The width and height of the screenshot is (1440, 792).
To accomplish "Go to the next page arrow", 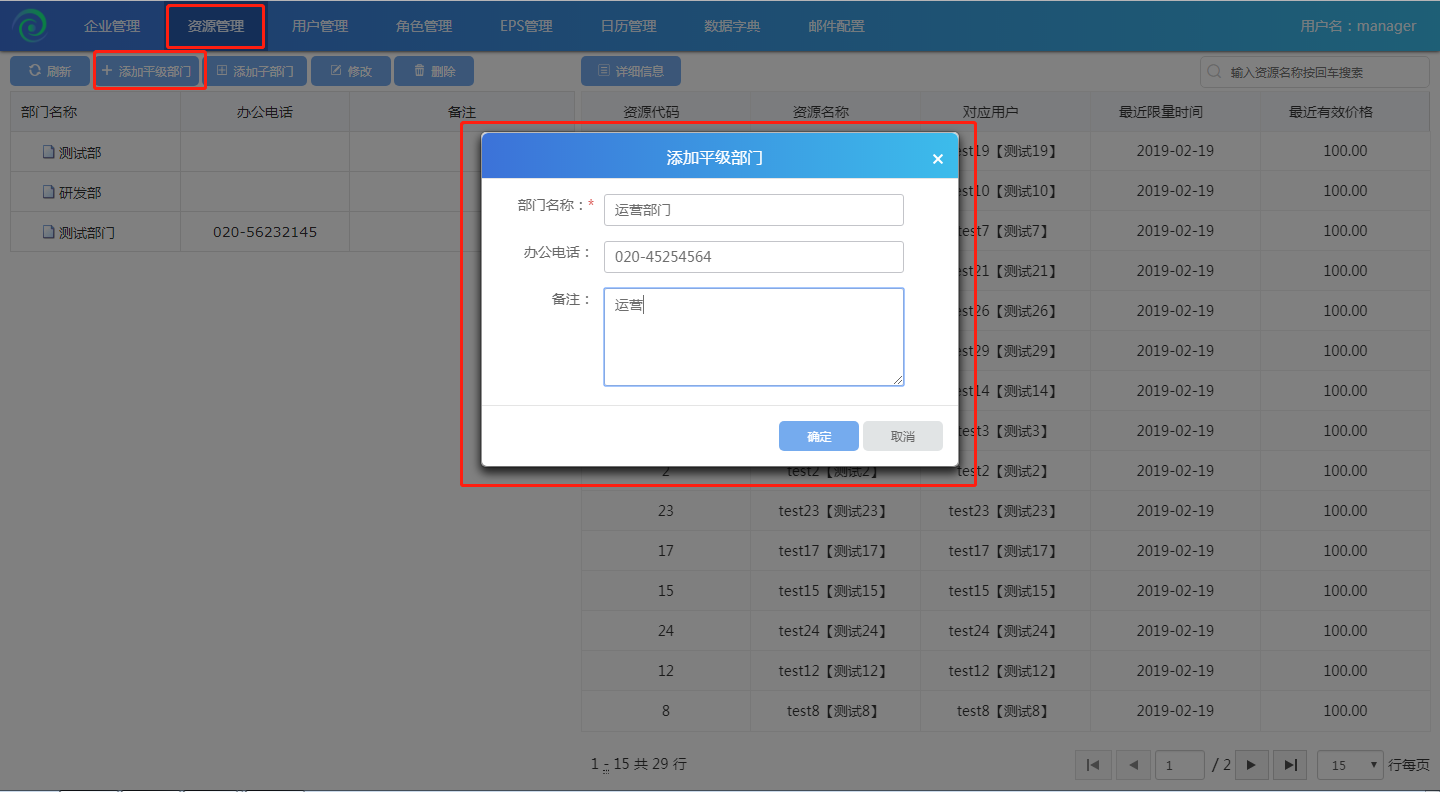I will (1251, 765).
